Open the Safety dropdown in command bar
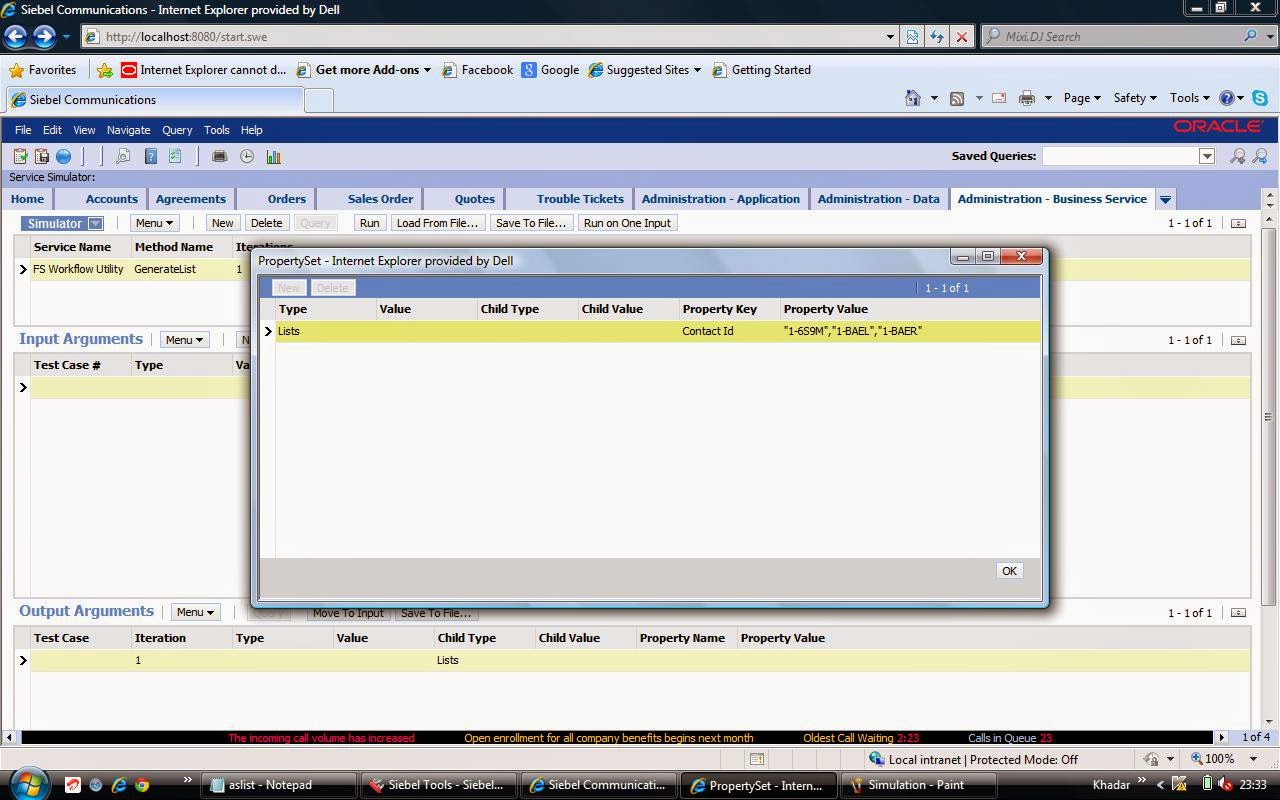Viewport: 1280px width, 800px height. [1135, 98]
